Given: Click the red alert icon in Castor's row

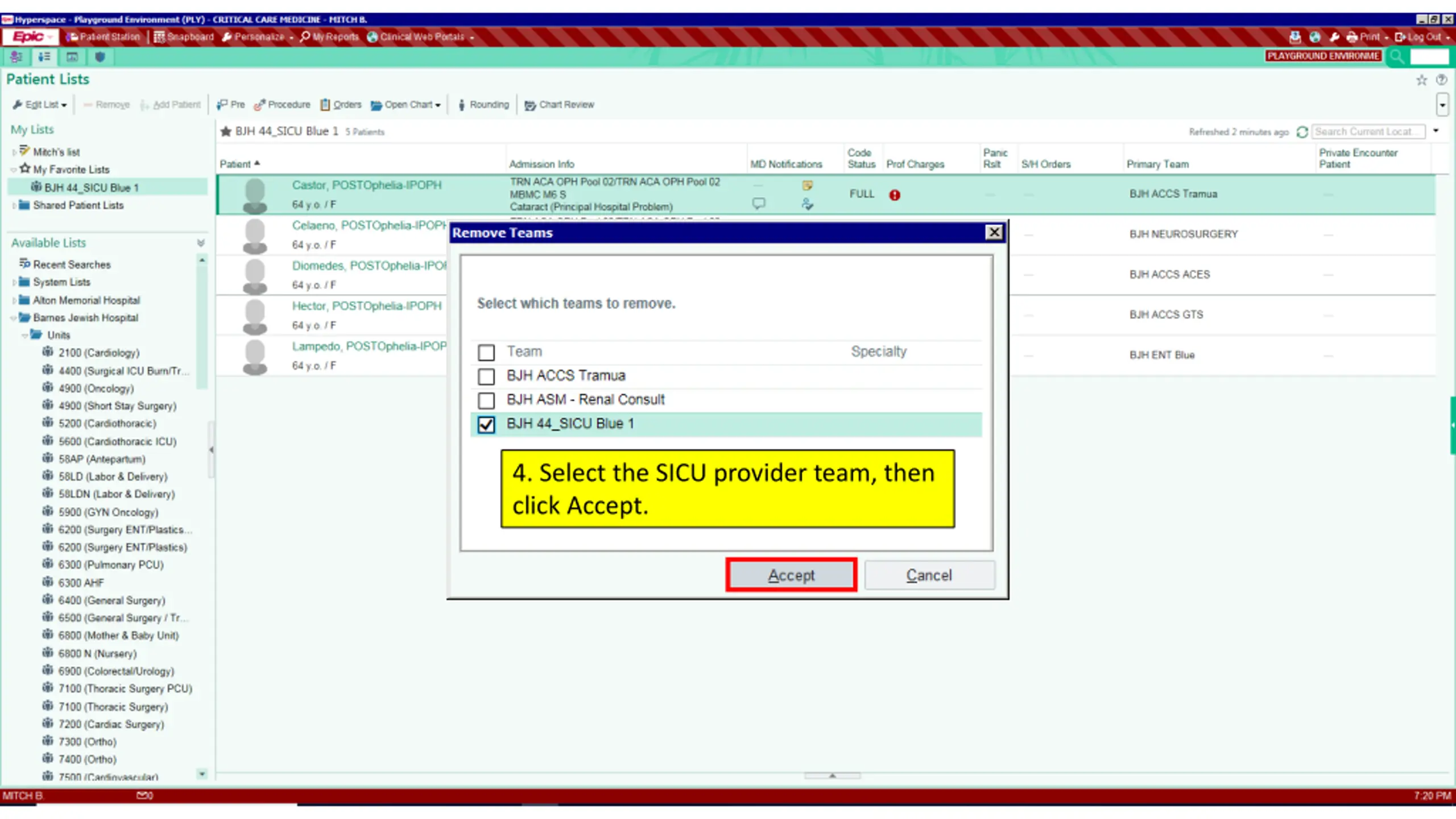Looking at the screenshot, I should [x=895, y=195].
